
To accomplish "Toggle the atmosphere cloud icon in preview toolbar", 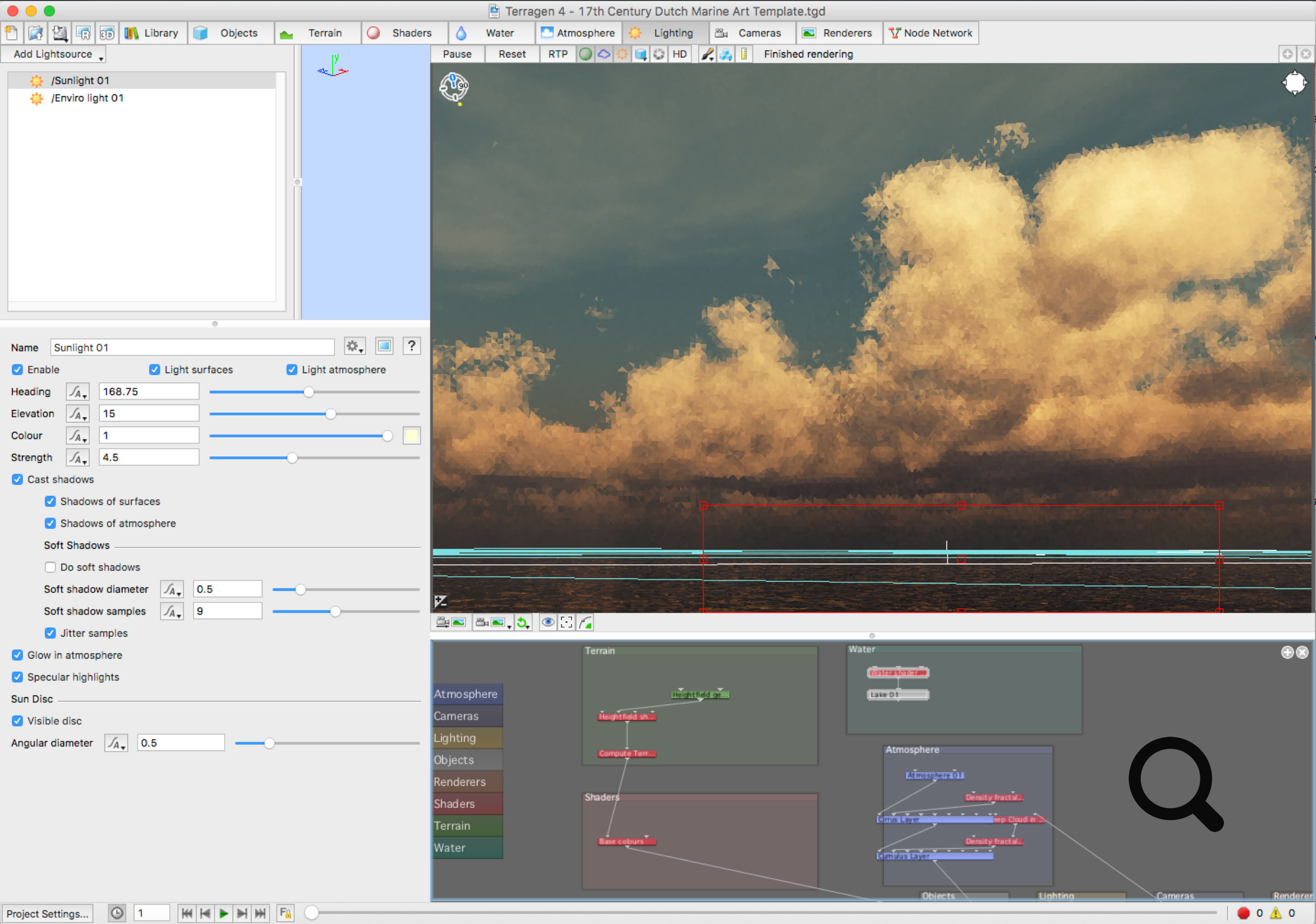I will point(604,54).
